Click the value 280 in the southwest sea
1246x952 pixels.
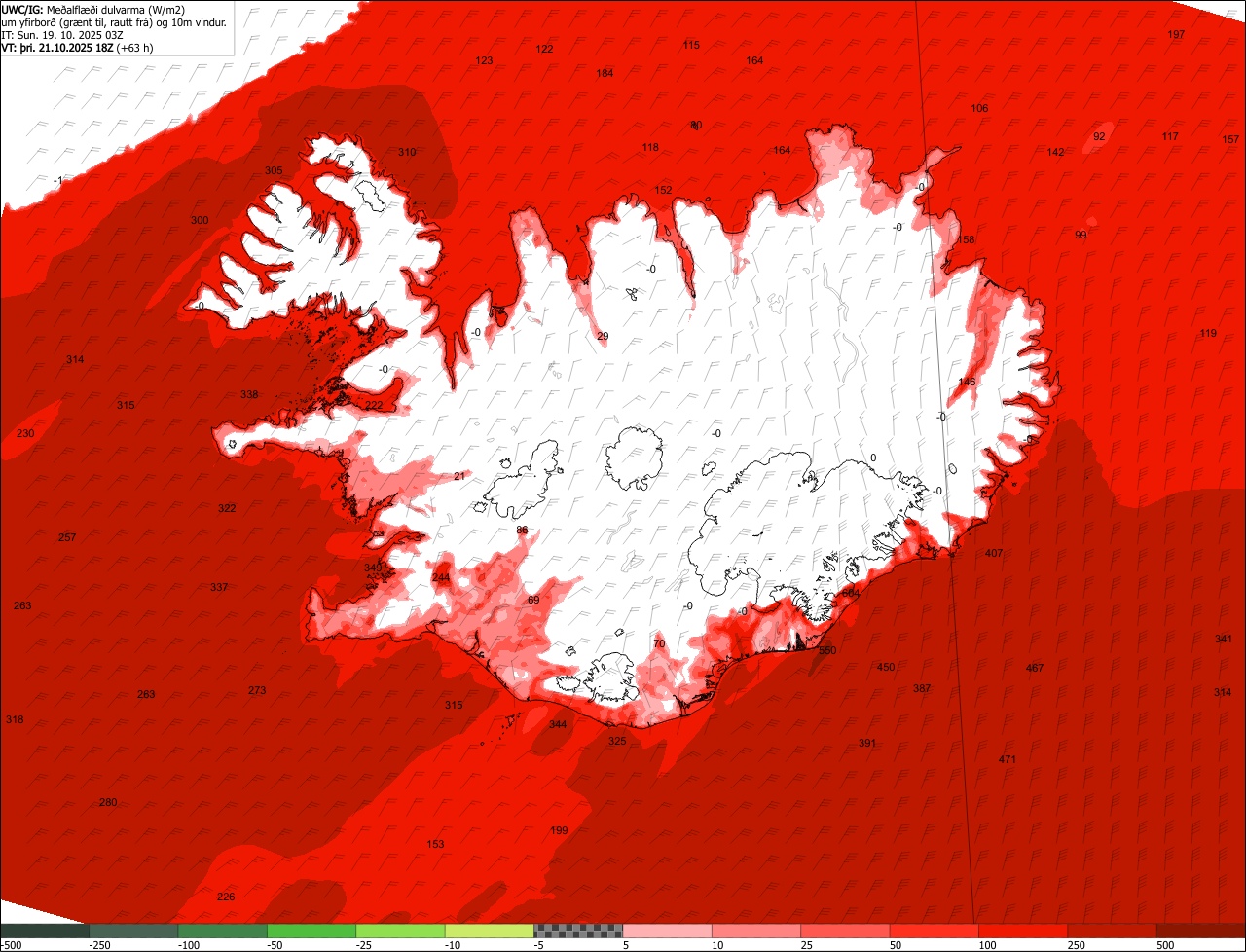click(108, 802)
